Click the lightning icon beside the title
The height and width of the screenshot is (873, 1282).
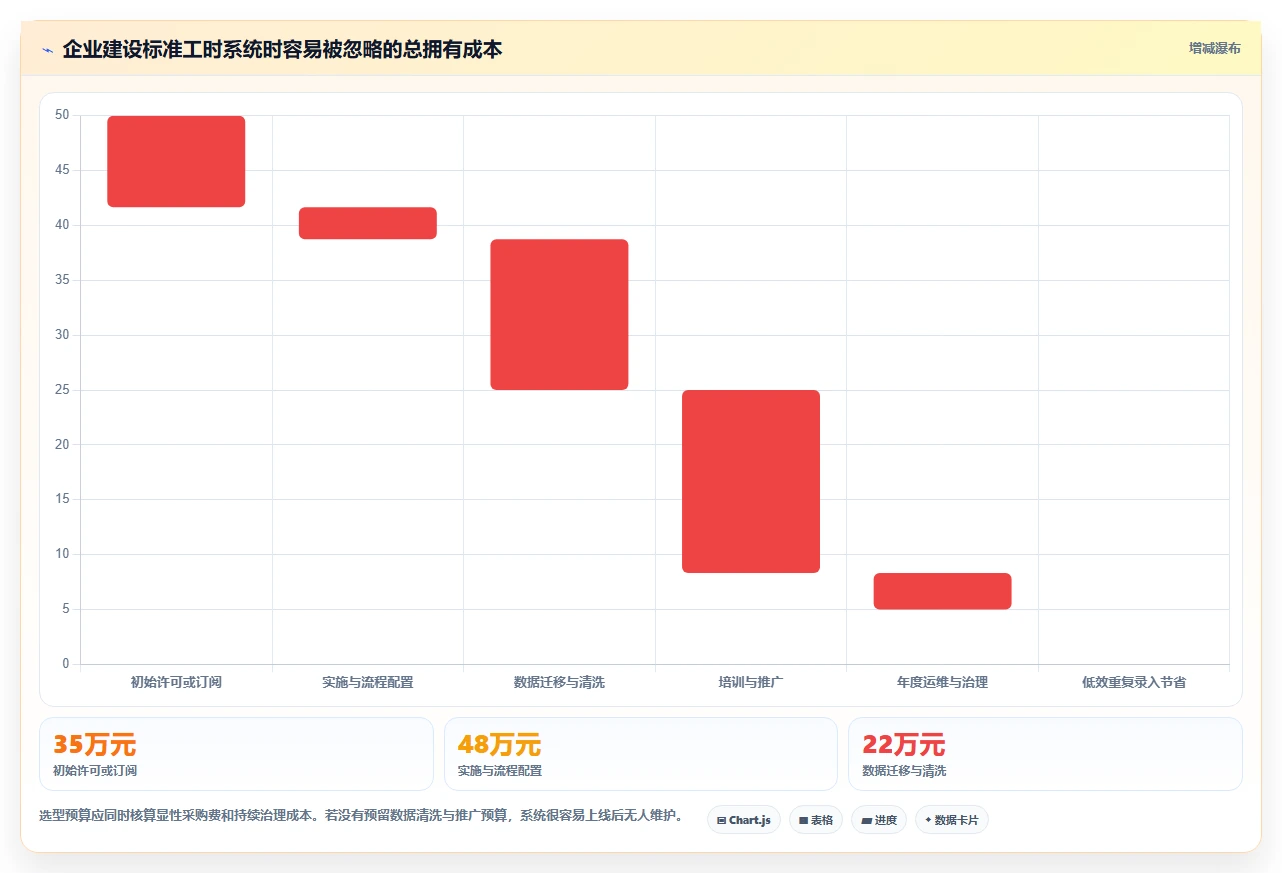click(x=48, y=49)
